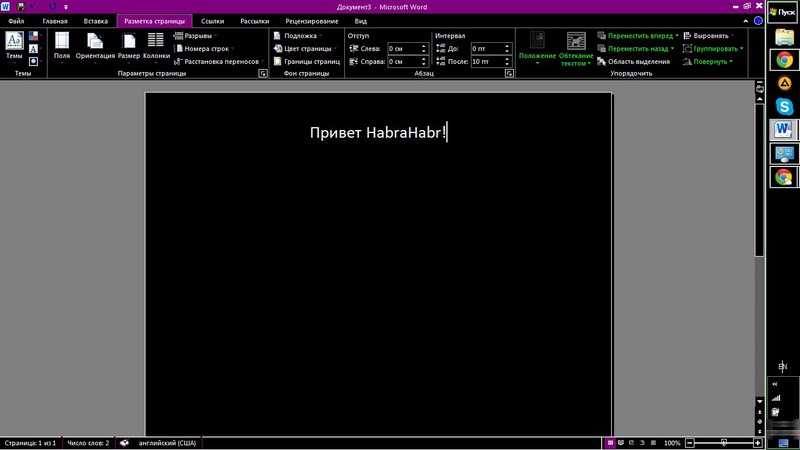Viewport: 800px width, 450px height.
Task: Switch to the Ссылки tab
Action: [x=212, y=21]
